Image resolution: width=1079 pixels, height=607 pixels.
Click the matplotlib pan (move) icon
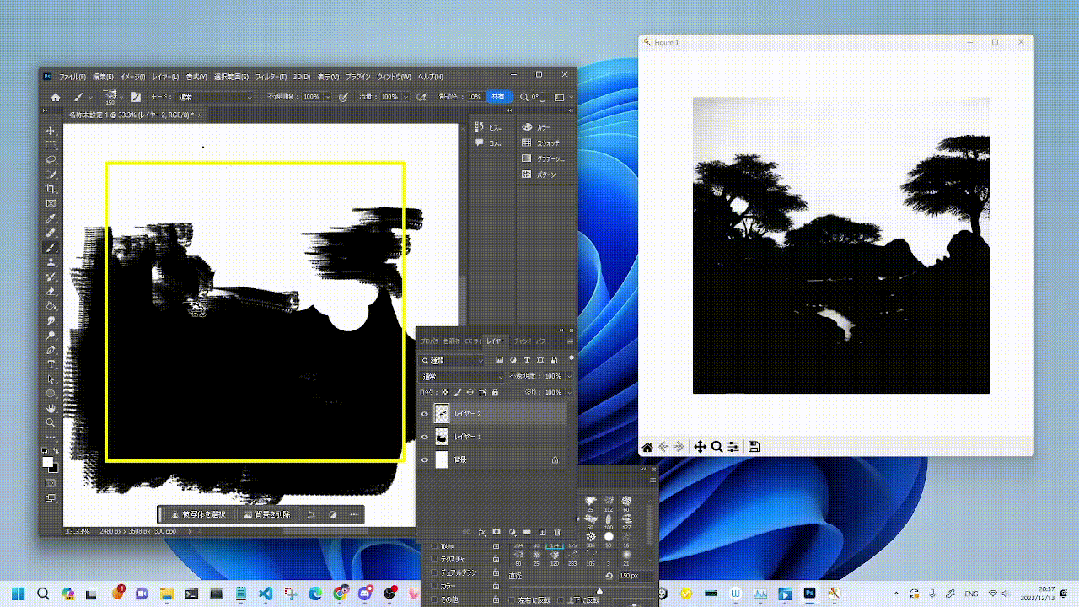pyautogui.click(x=700, y=447)
